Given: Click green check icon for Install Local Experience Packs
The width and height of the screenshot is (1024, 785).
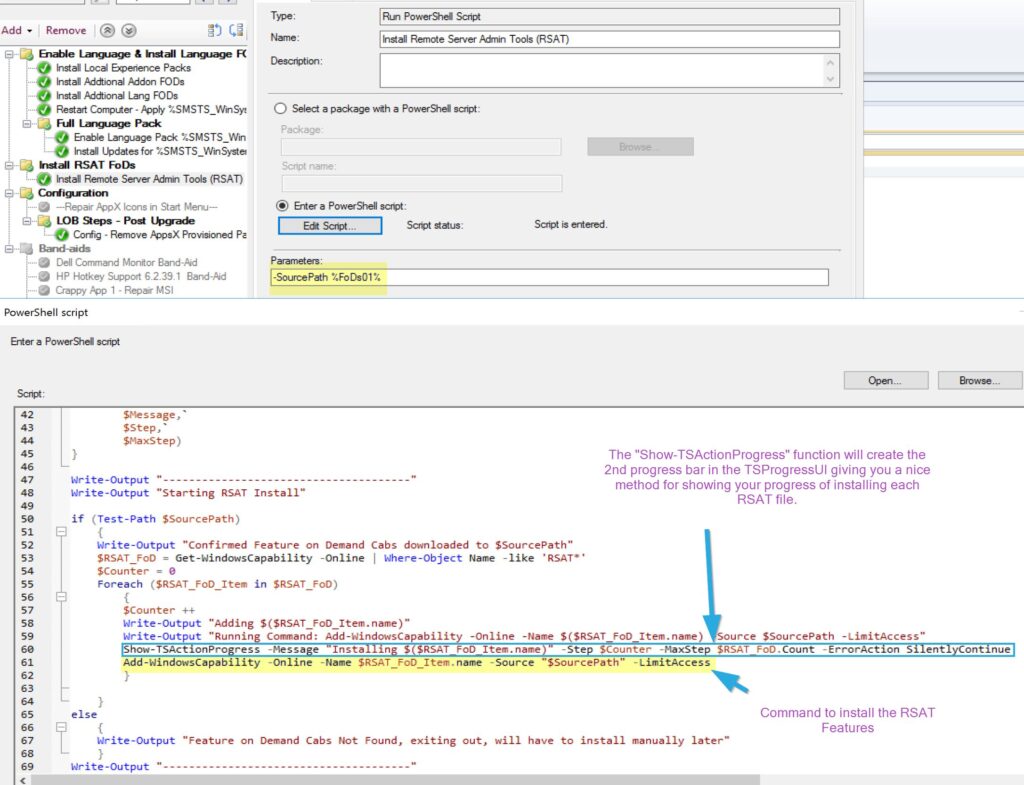Looking at the screenshot, I should click(x=44, y=68).
